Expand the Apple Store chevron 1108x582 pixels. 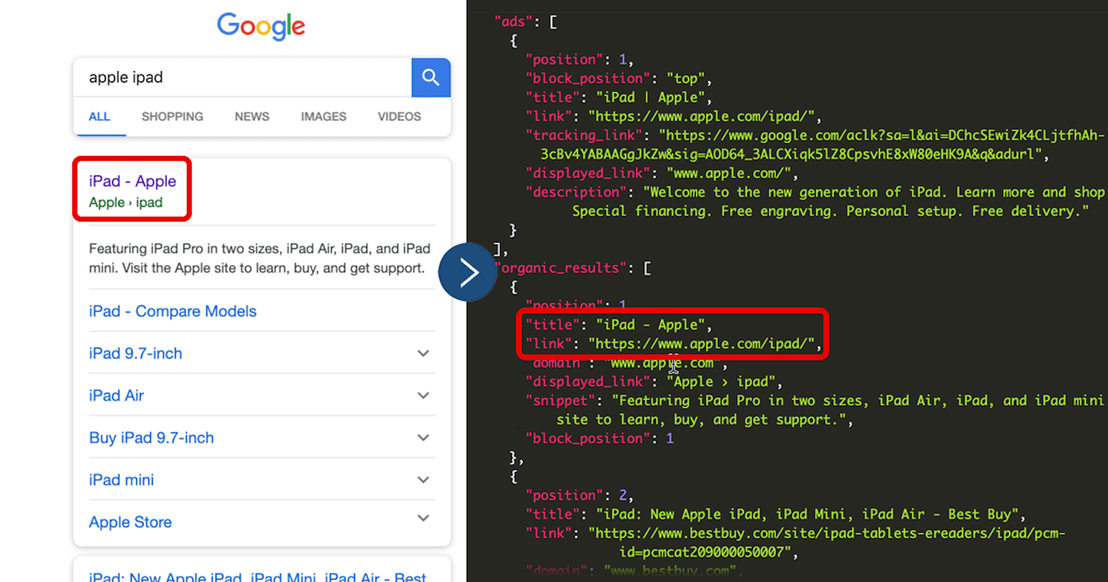pyautogui.click(x=423, y=519)
